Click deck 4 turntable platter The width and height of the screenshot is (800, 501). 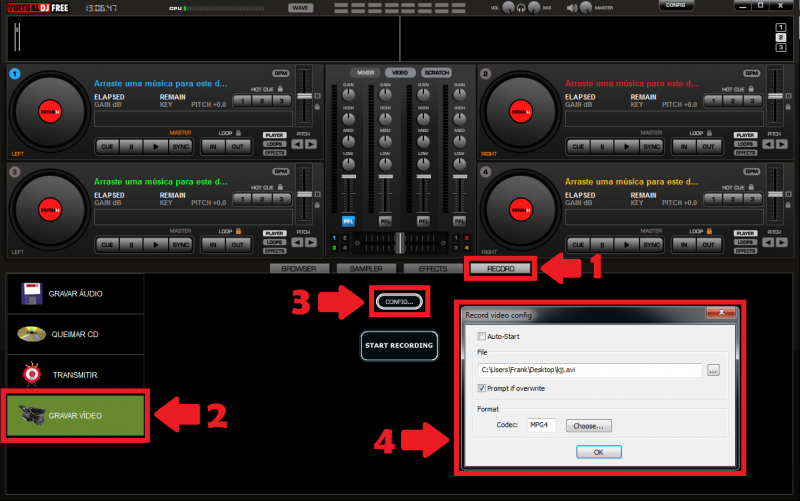click(x=521, y=210)
